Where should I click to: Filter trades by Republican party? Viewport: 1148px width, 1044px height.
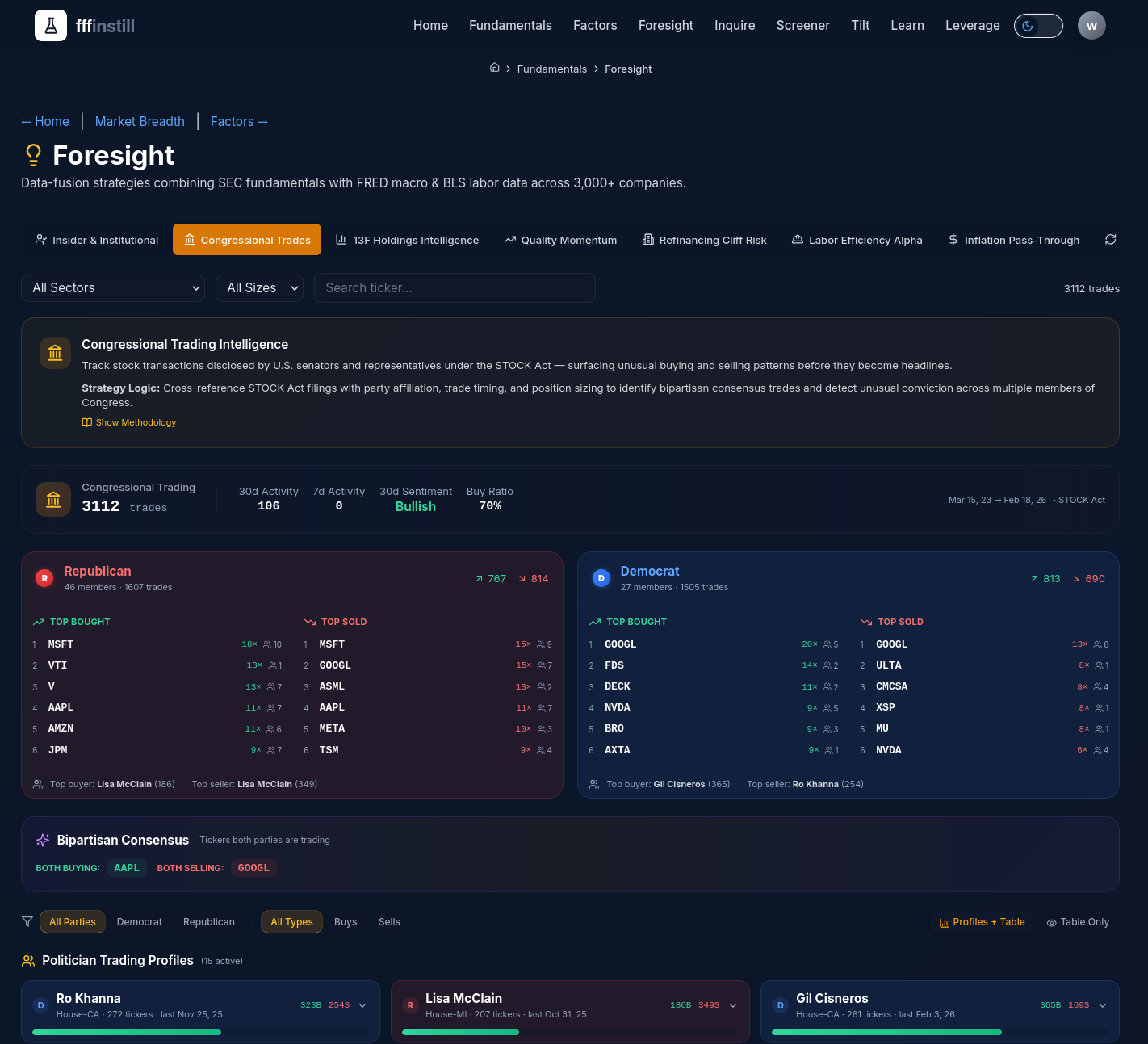(209, 922)
